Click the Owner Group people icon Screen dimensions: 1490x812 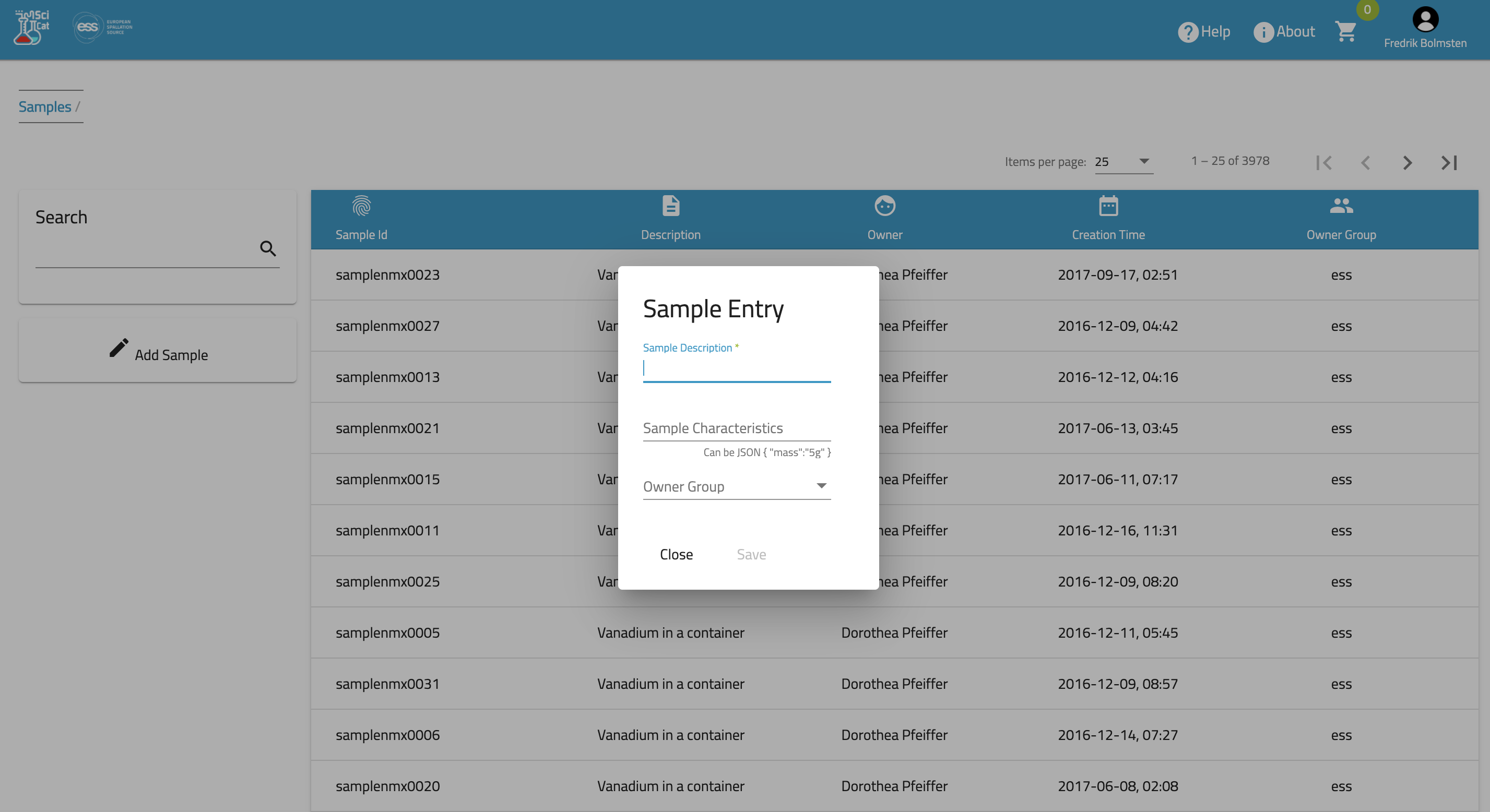(1341, 206)
